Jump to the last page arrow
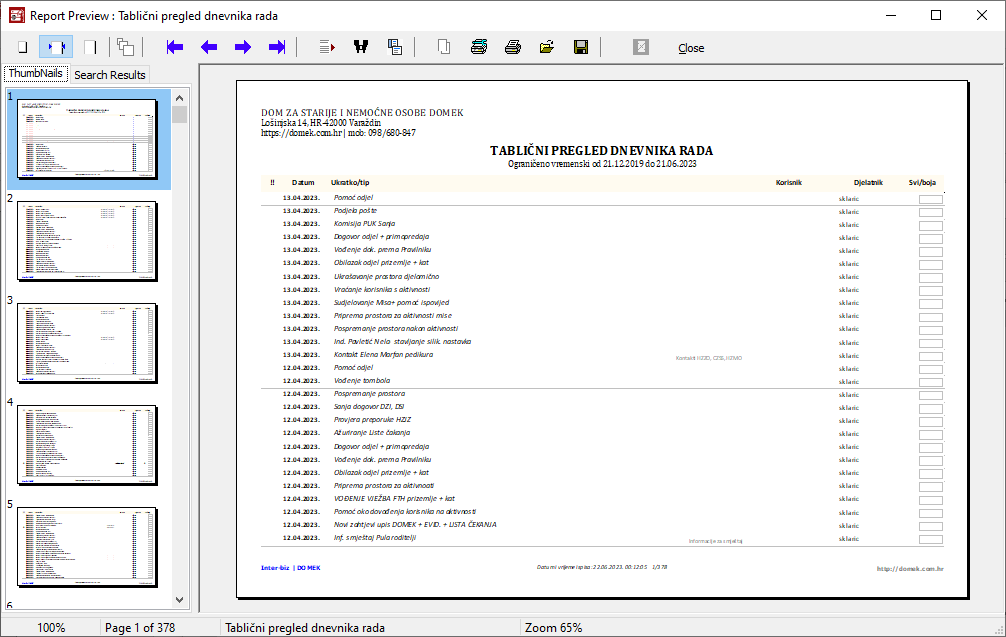 point(277,47)
